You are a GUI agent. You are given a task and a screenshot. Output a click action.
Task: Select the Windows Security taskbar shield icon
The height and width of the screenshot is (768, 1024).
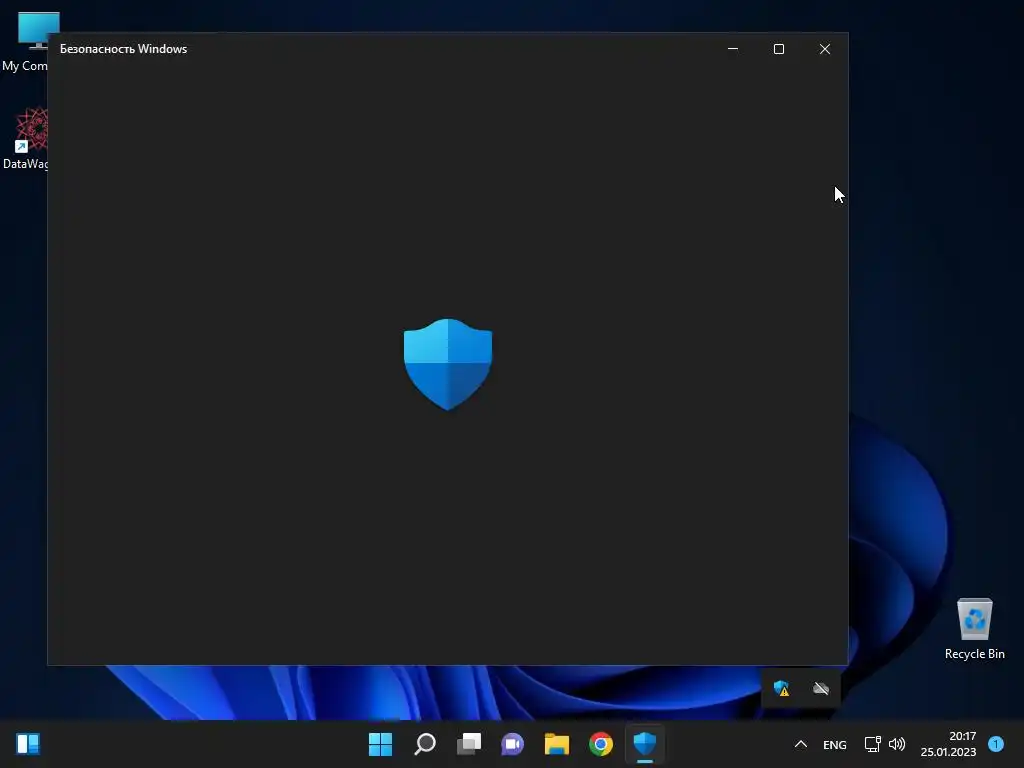coord(645,744)
